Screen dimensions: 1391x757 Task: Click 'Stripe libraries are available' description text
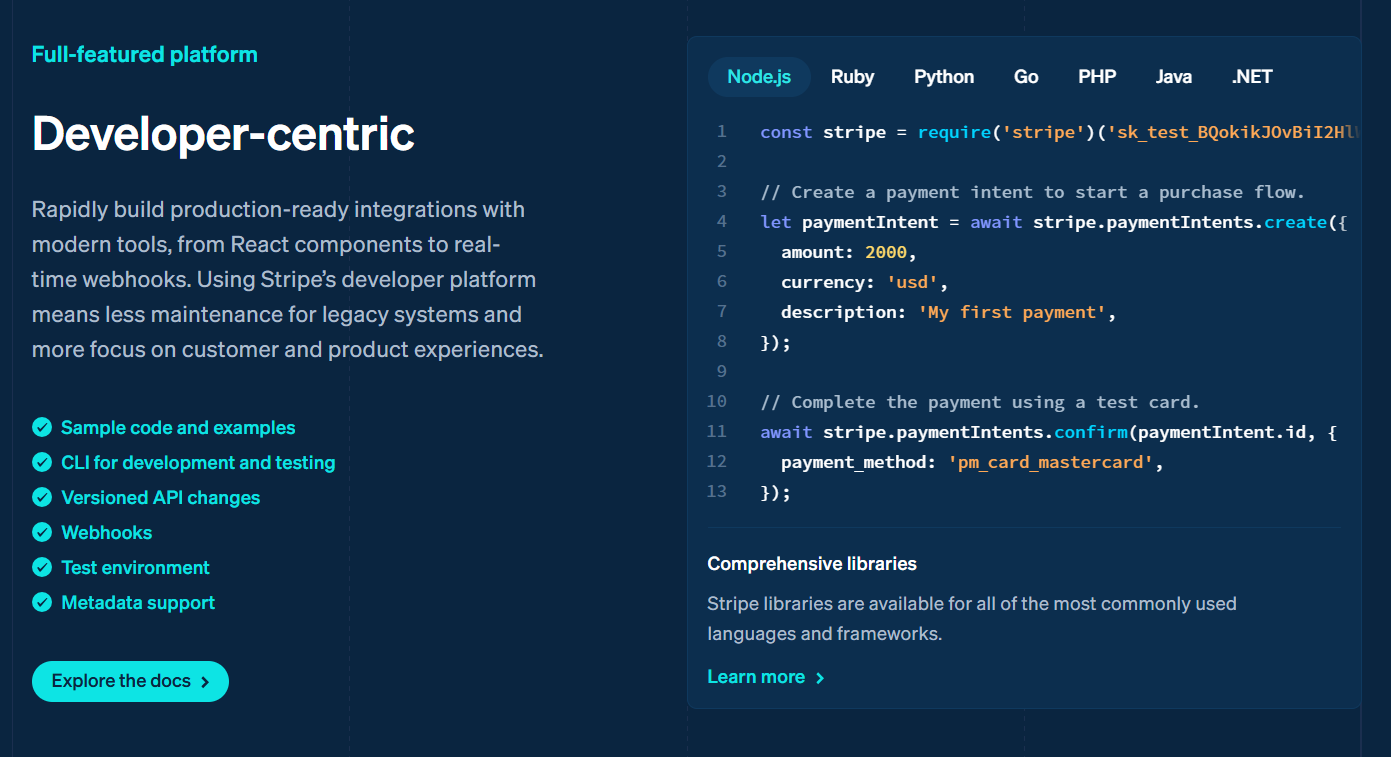tap(972, 619)
